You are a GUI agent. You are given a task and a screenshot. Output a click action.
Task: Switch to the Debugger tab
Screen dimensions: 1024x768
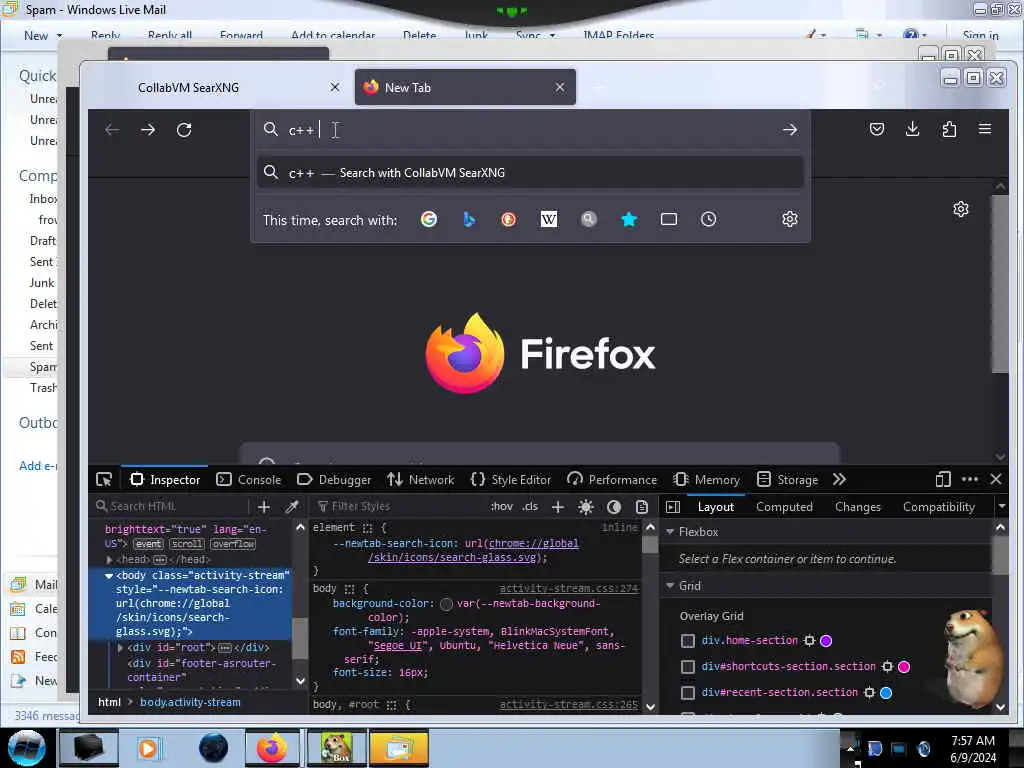[334, 479]
